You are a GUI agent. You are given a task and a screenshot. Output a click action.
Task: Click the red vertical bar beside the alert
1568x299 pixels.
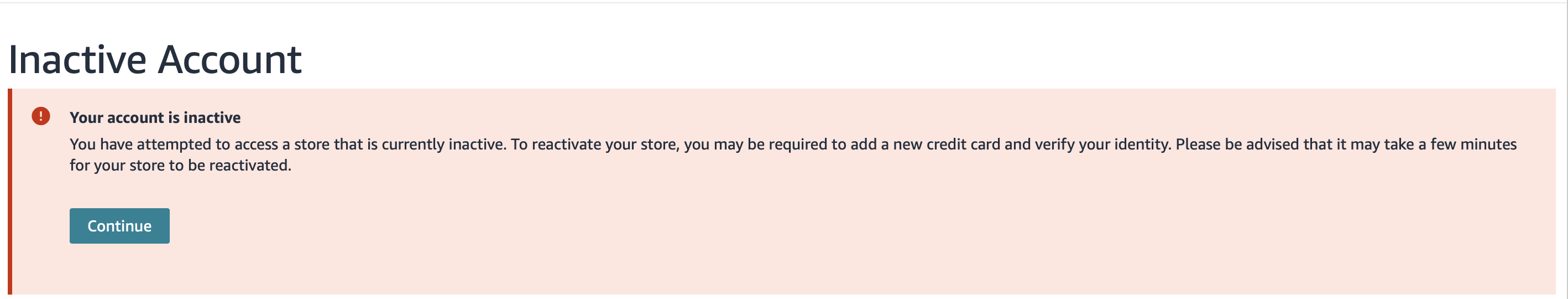(x=10, y=192)
